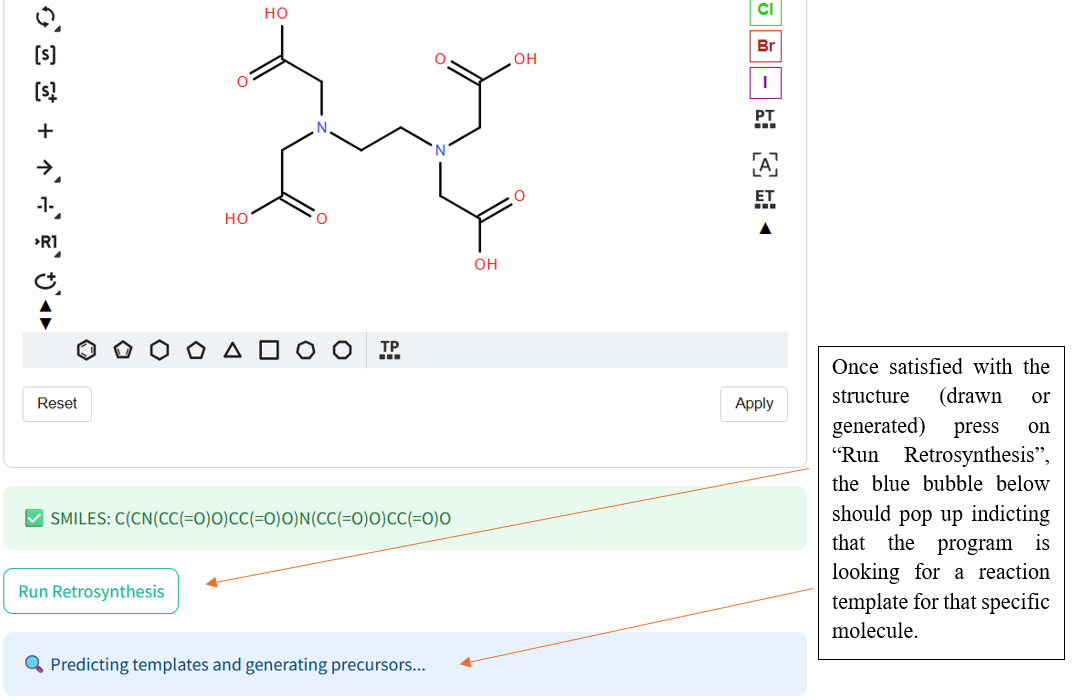The width and height of the screenshot is (1077, 700).
Task: Pick the Iodine atom button
Action: (765, 82)
